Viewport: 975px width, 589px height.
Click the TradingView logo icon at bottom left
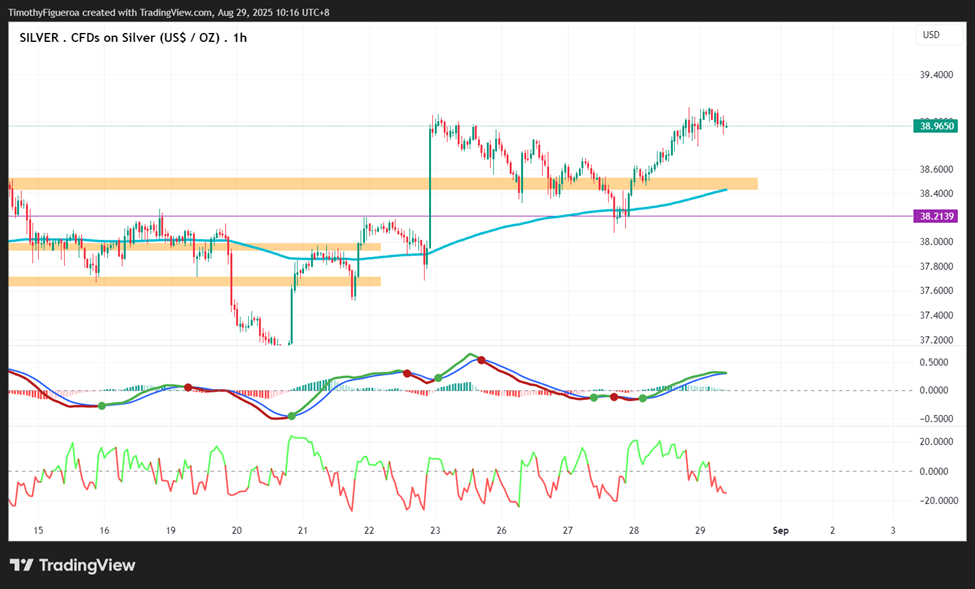coord(21,565)
